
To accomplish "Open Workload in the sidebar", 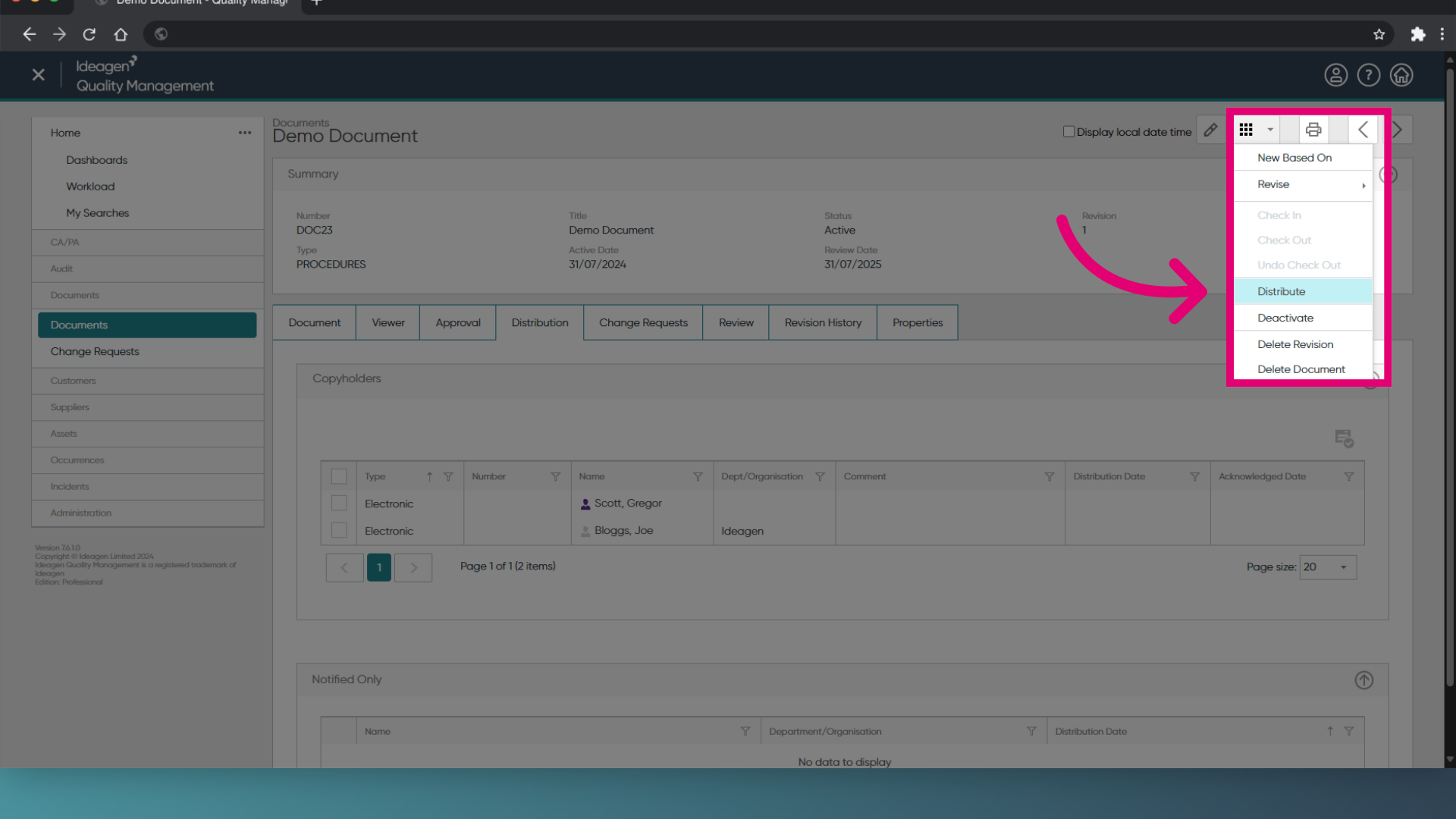I will (x=90, y=187).
